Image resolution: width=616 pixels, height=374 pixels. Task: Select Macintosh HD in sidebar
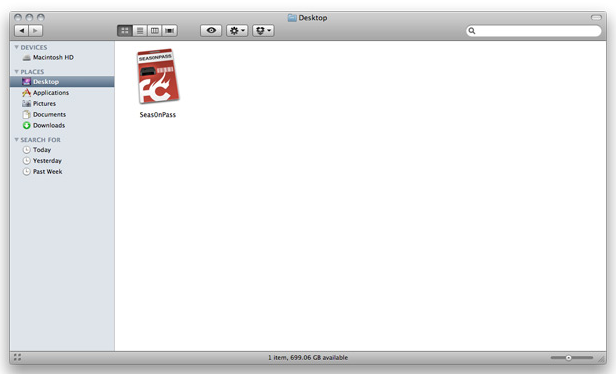click(62, 57)
